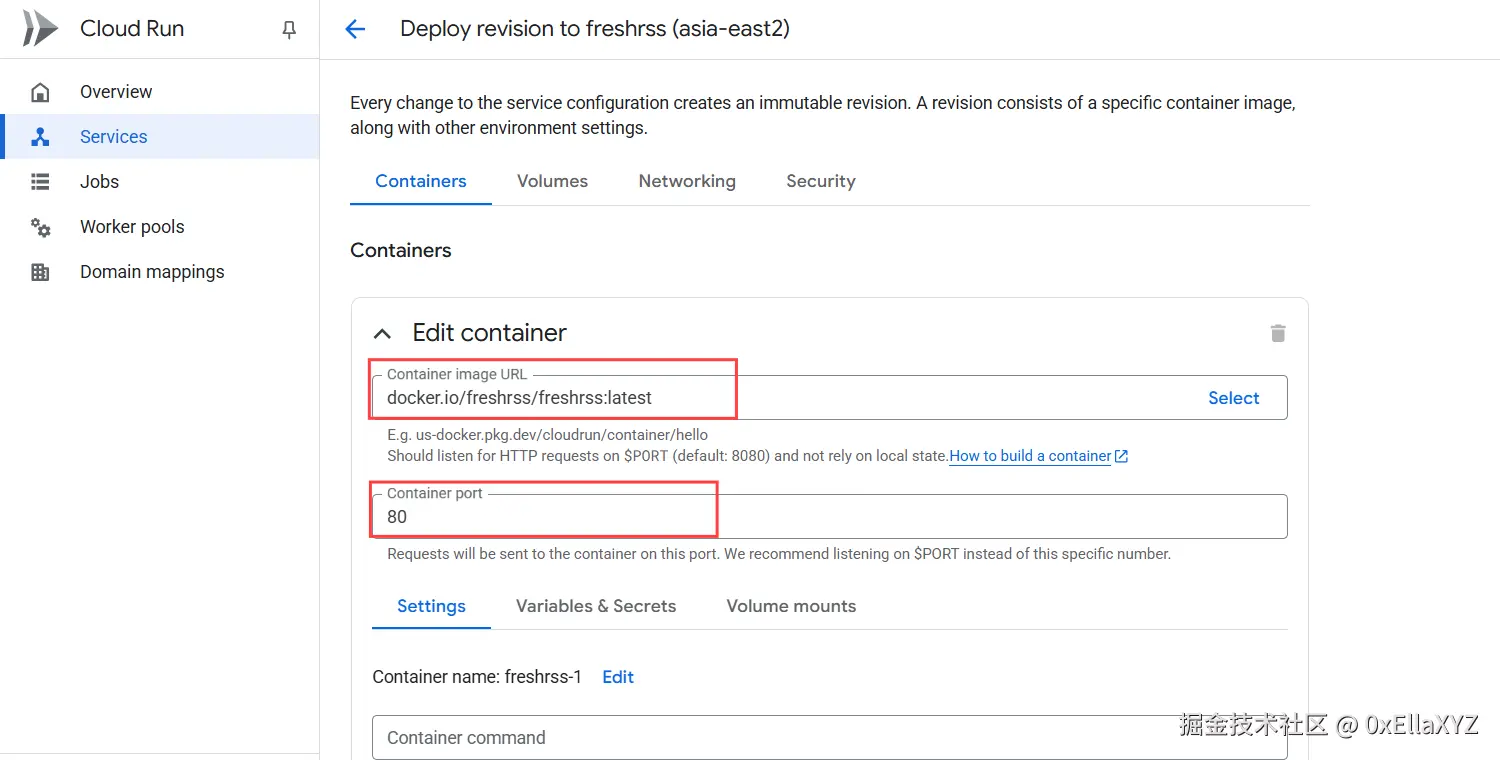Collapse the Edit container section
1500x760 pixels.
point(382,333)
